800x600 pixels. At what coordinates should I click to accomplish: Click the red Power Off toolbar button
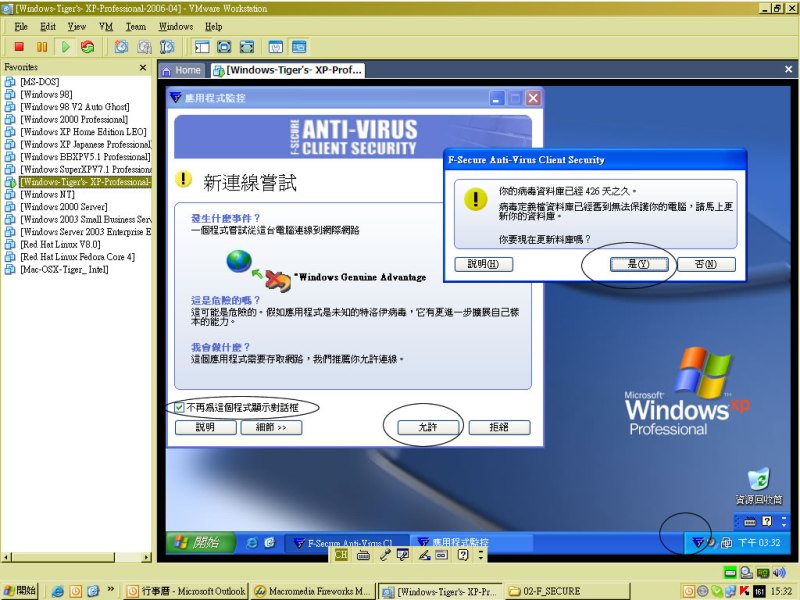pyautogui.click(x=19, y=47)
